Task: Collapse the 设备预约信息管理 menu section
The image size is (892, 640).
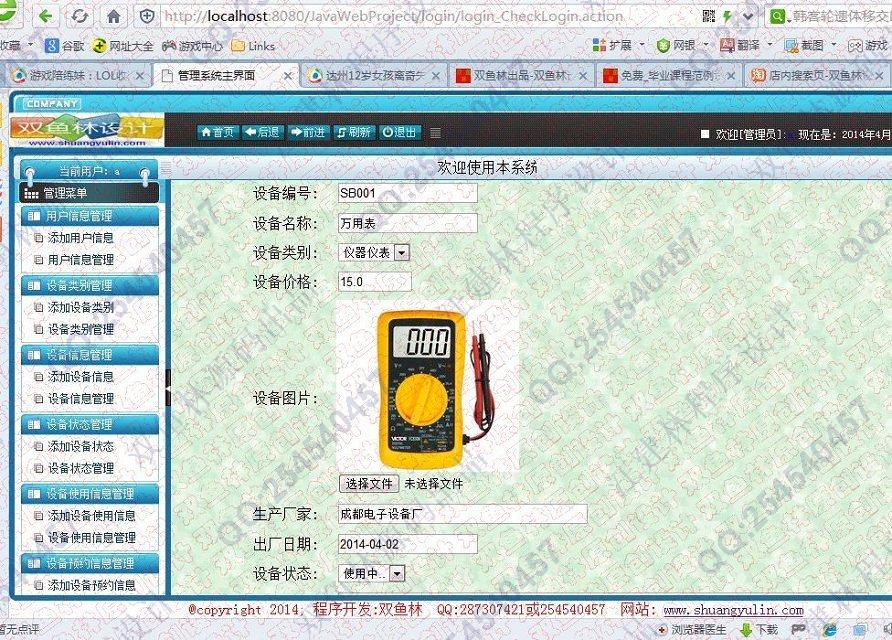Action: tap(90, 563)
